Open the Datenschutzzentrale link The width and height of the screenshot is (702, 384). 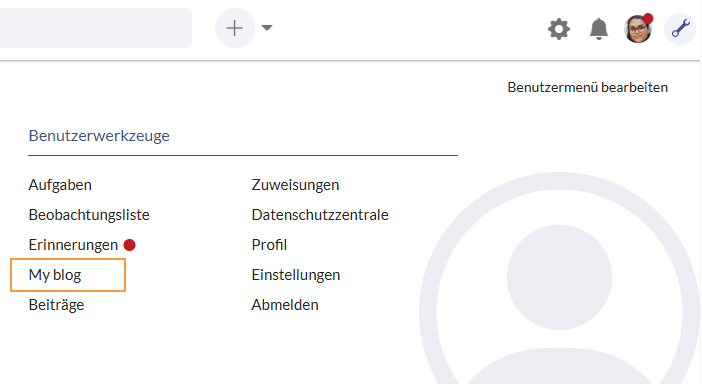pyautogui.click(x=320, y=215)
